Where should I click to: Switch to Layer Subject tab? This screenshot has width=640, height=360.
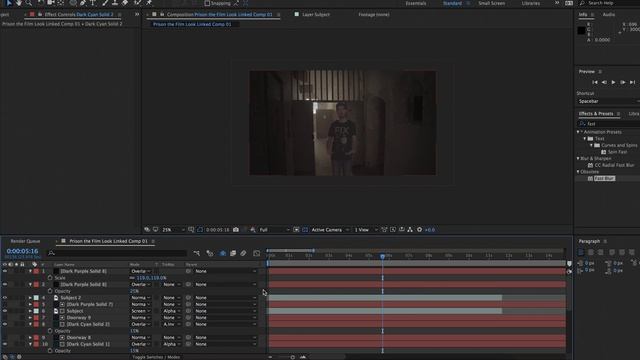pos(316,14)
